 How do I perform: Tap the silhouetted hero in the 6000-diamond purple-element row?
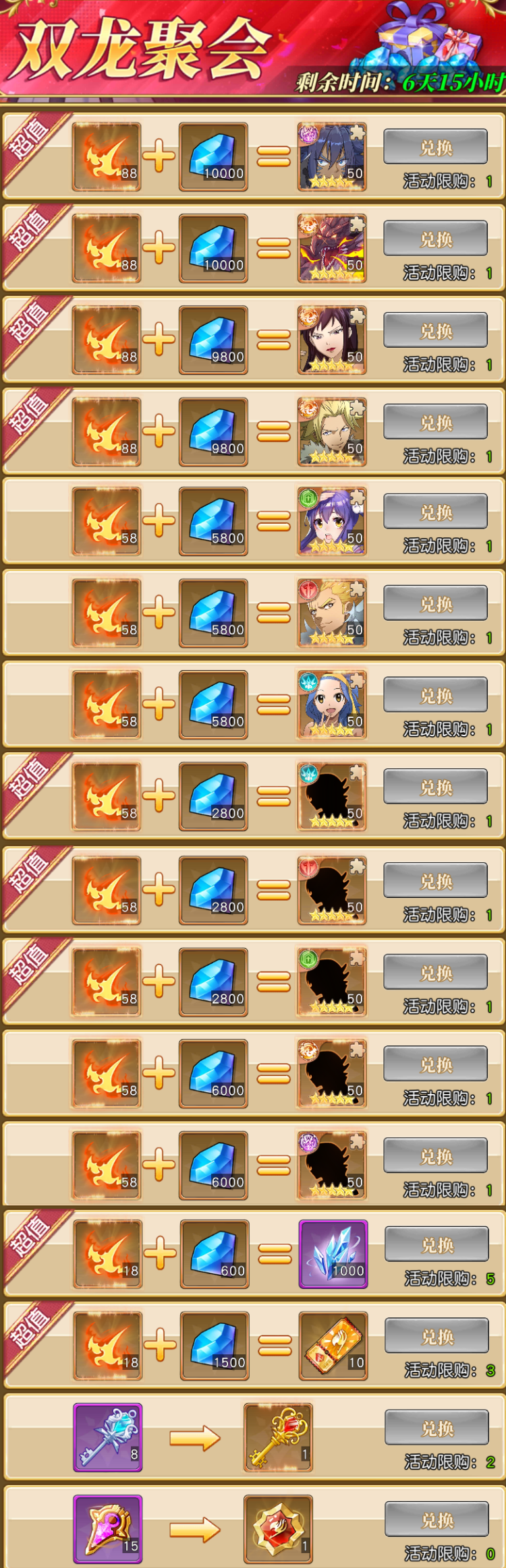point(332,1165)
